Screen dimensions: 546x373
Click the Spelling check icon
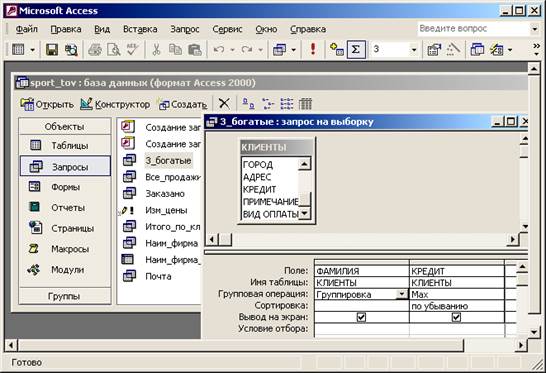(x=132, y=50)
